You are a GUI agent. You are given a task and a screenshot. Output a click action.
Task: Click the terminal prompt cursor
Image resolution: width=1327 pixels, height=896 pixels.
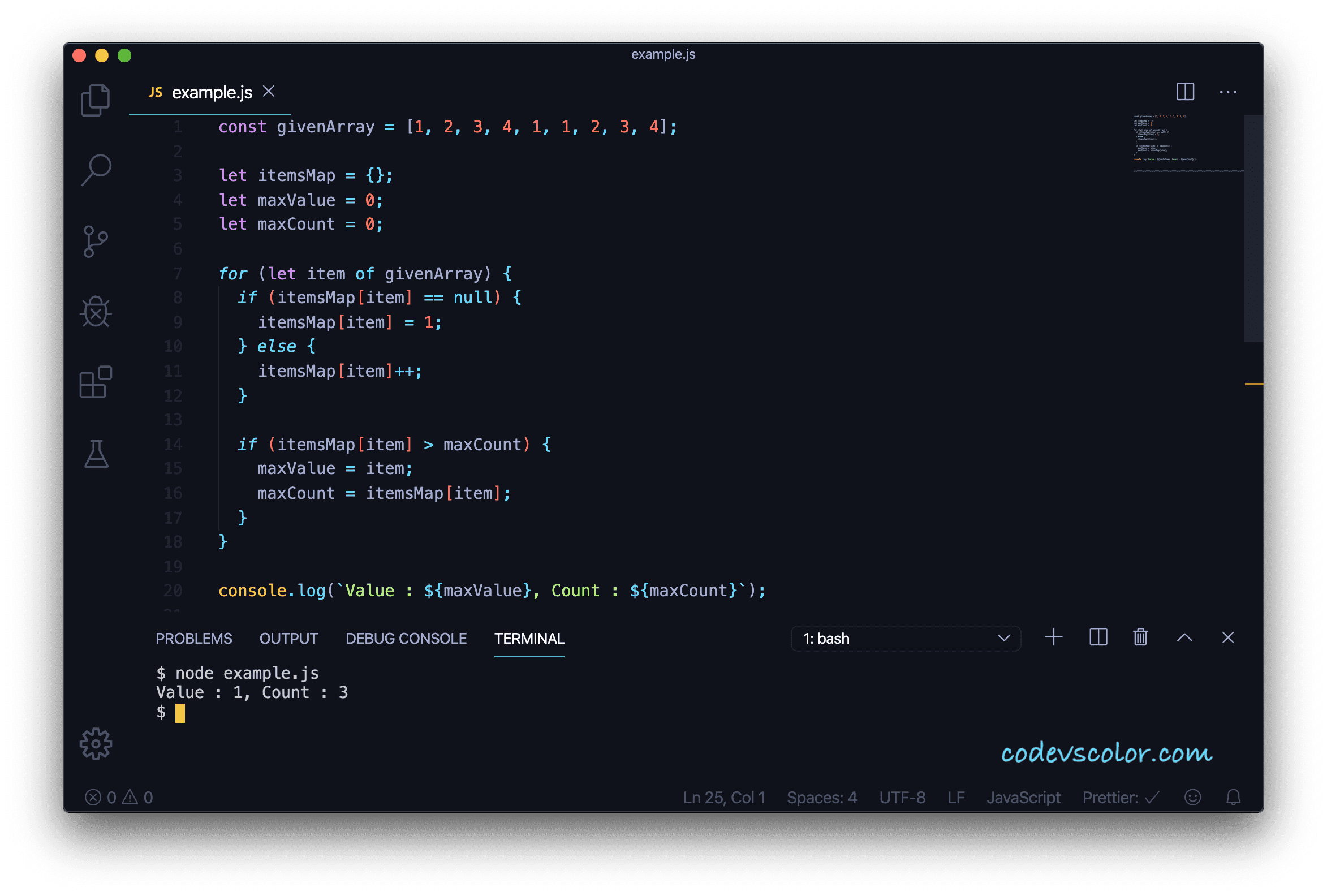coord(180,713)
